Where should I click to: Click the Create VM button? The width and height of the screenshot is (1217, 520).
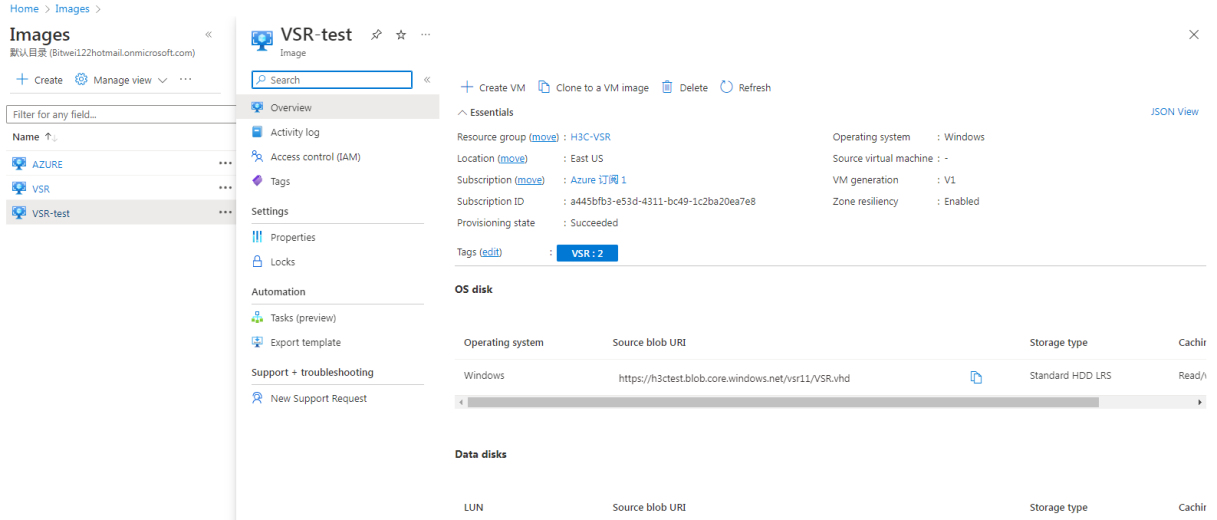point(493,87)
